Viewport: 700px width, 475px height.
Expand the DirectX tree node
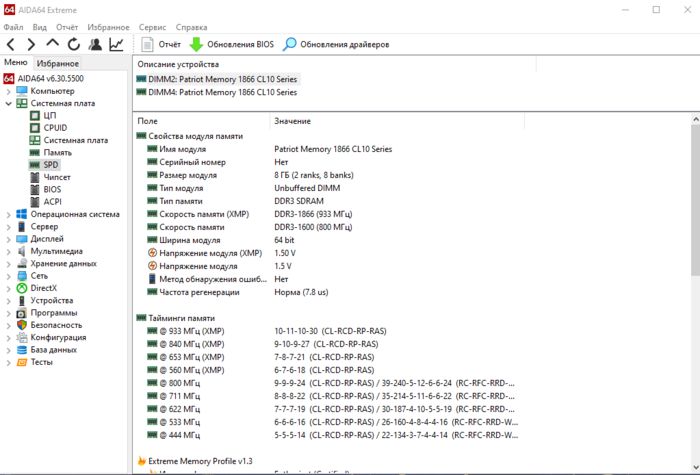point(8,288)
